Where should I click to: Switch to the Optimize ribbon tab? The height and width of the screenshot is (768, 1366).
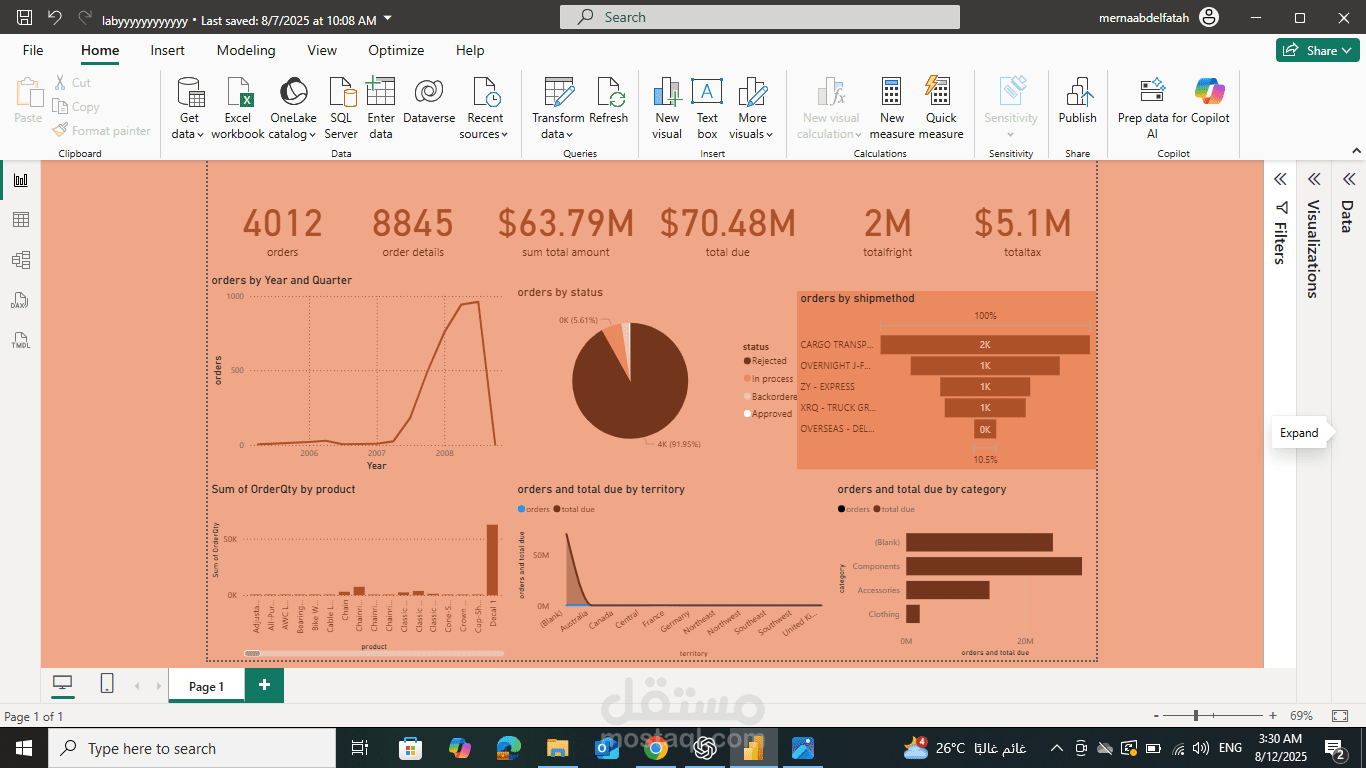[396, 50]
